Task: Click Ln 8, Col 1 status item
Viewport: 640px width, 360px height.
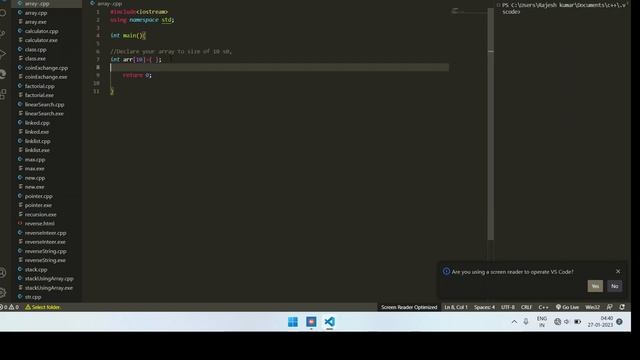Action: 456,307
